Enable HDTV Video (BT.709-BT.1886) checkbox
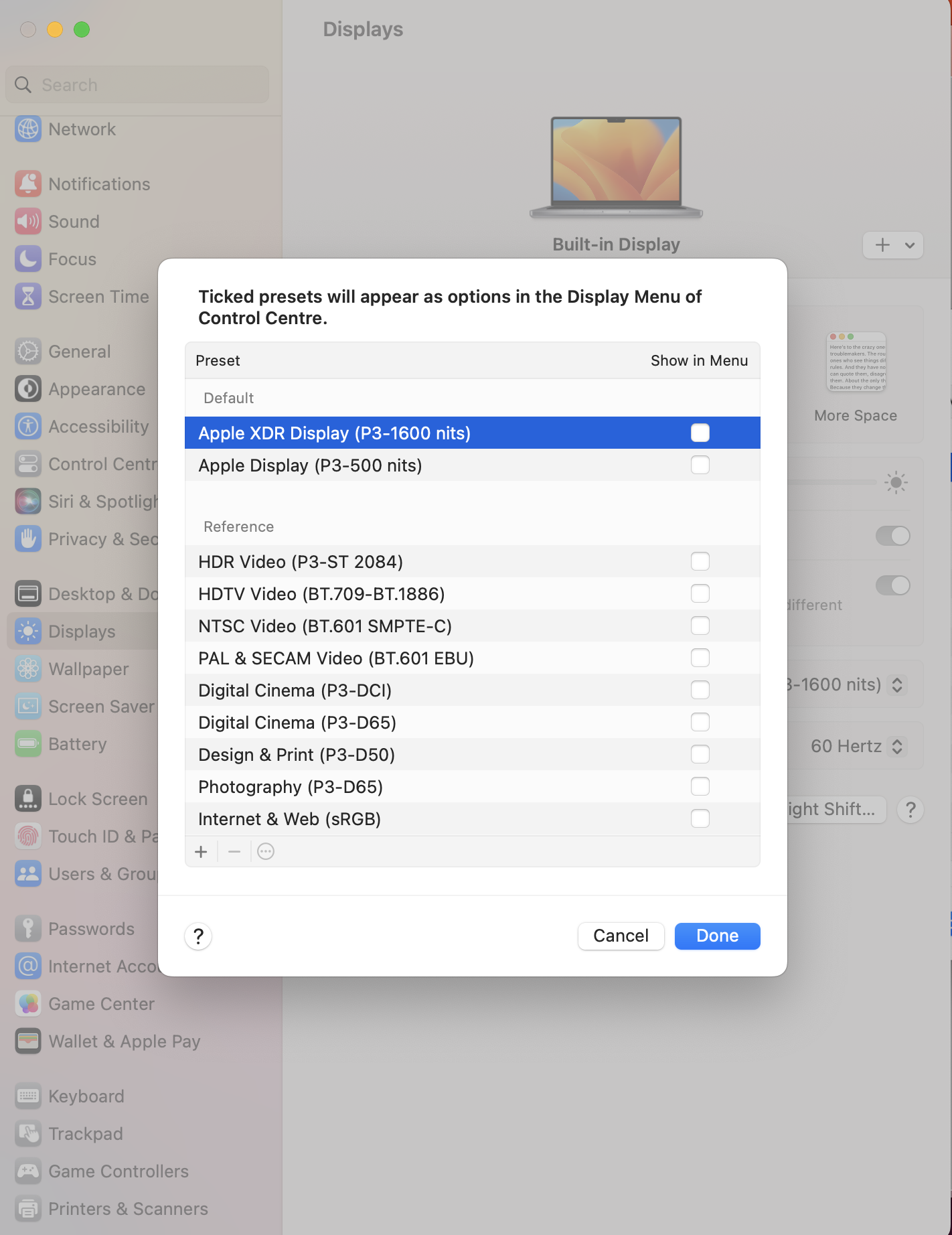Screen dimensions: 952x1235 (700, 594)
